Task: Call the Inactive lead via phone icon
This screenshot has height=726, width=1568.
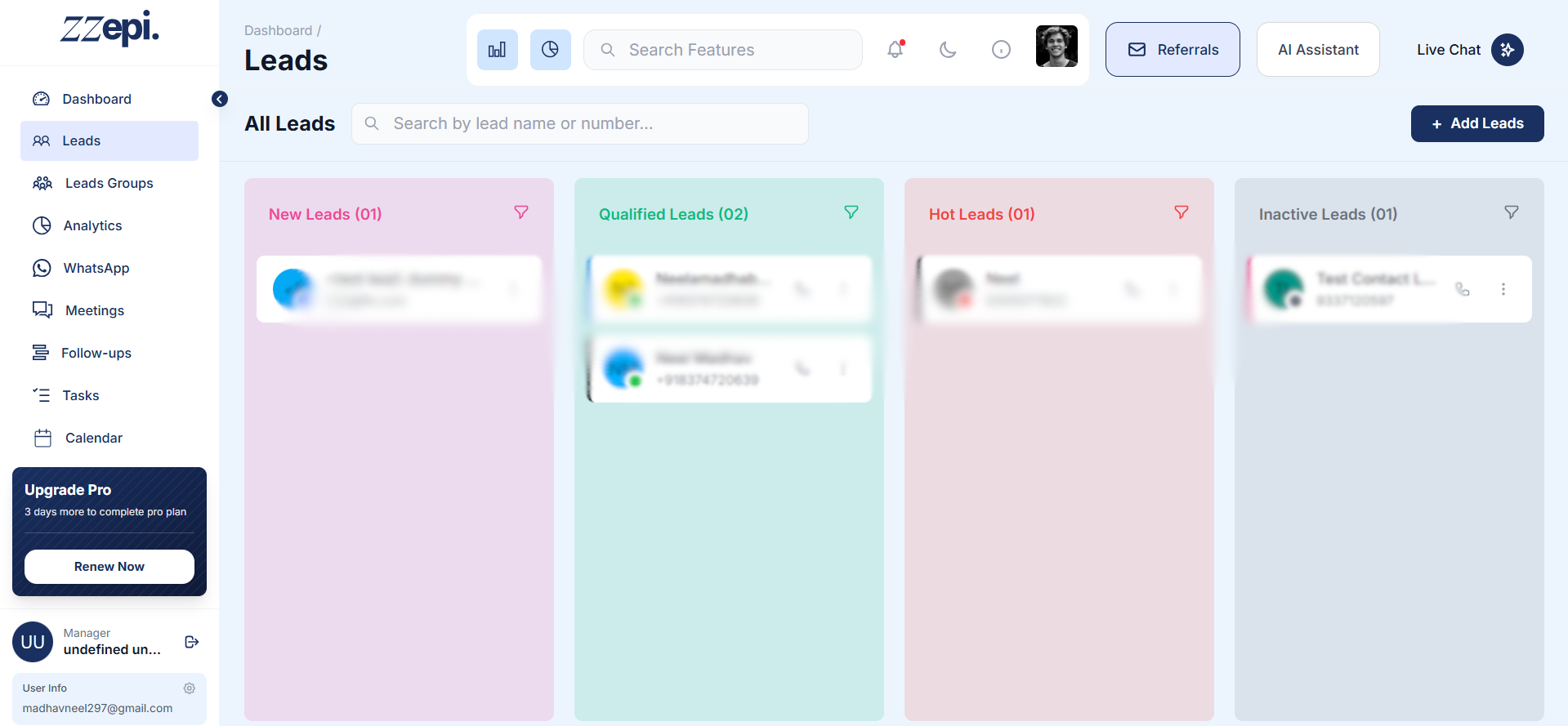Action: click(1463, 289)
